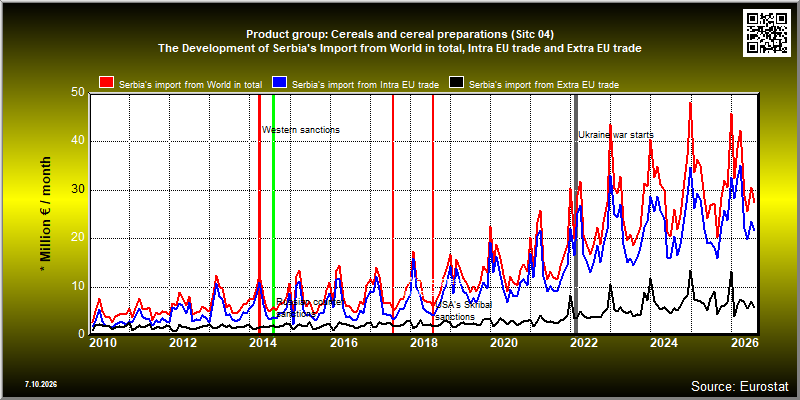This screenshot has height=400, width=800.
Task: Click the "Source: Eurostat" text
Action: 740,385
